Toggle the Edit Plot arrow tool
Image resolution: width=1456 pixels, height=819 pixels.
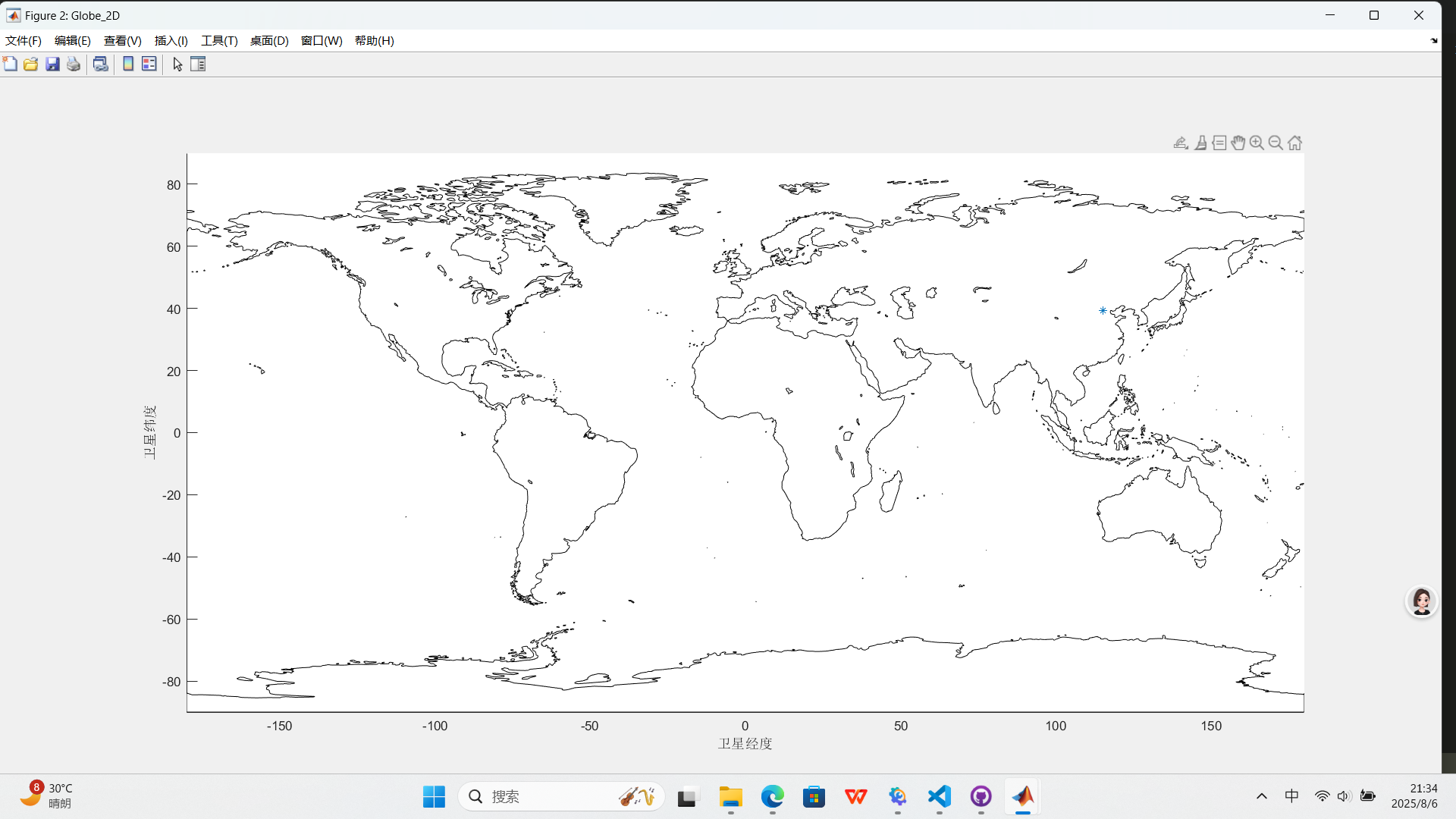click(177, 64)
